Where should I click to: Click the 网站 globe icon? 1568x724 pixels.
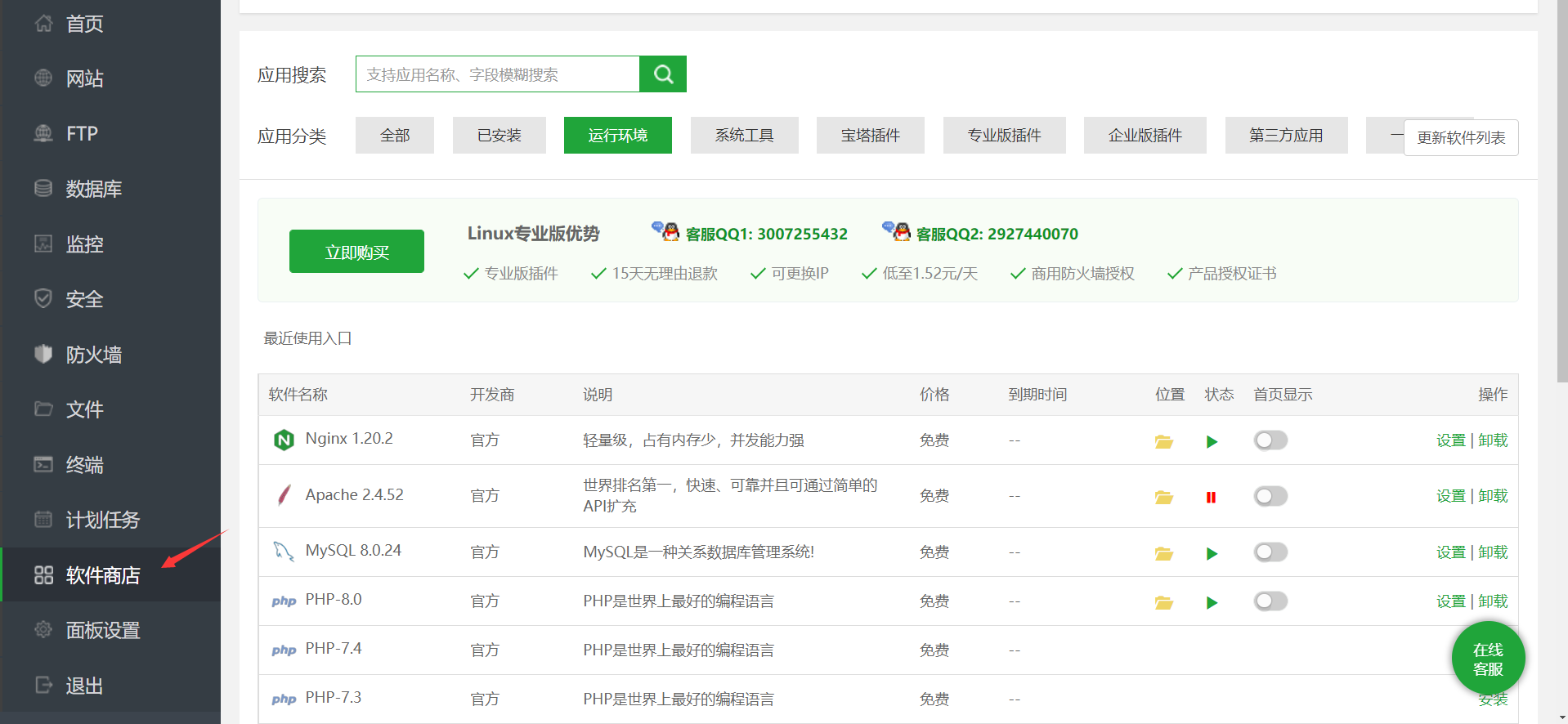(44, 78)
